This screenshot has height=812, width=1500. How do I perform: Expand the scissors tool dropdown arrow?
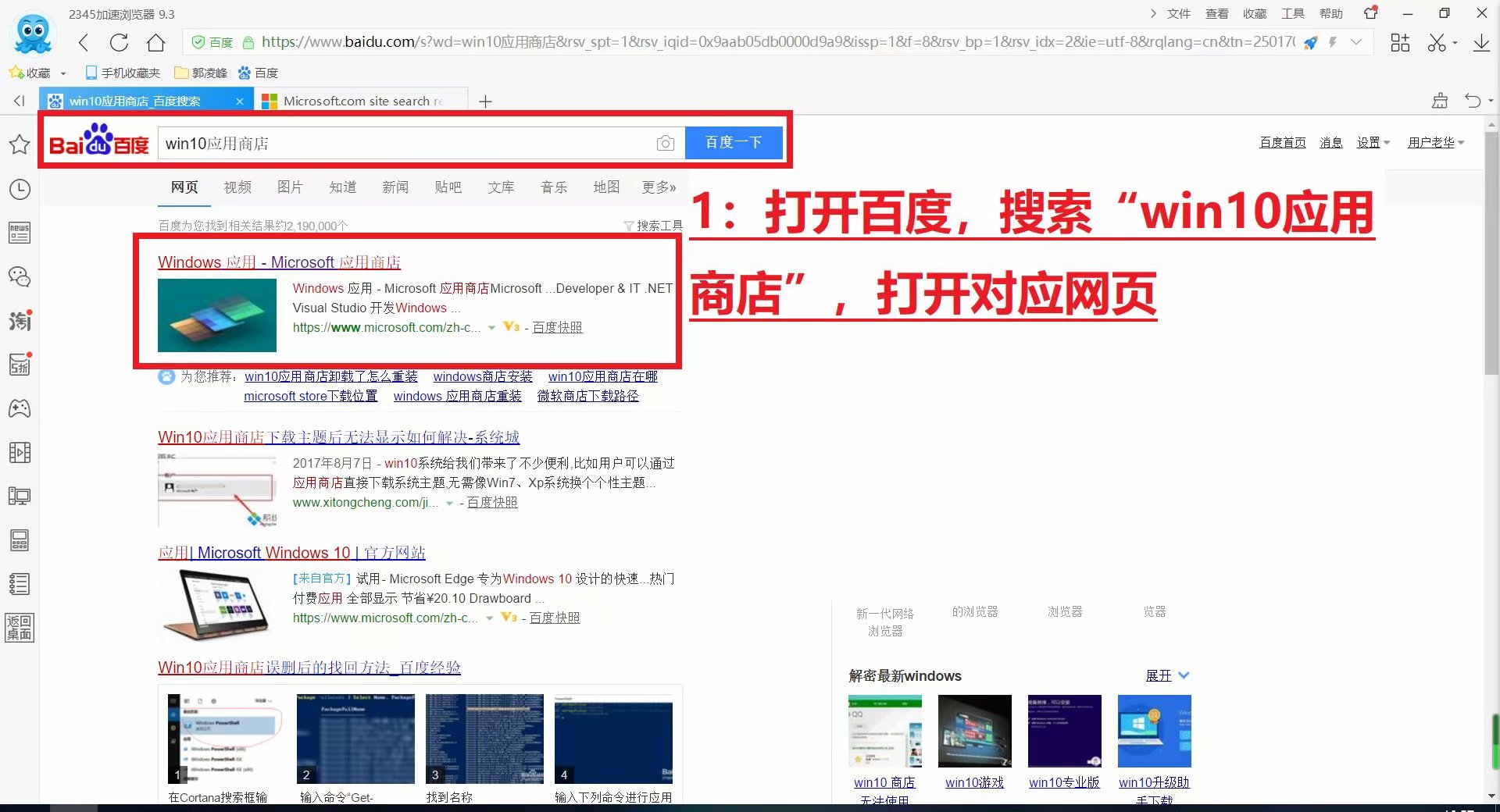[x=1455, y=44]
